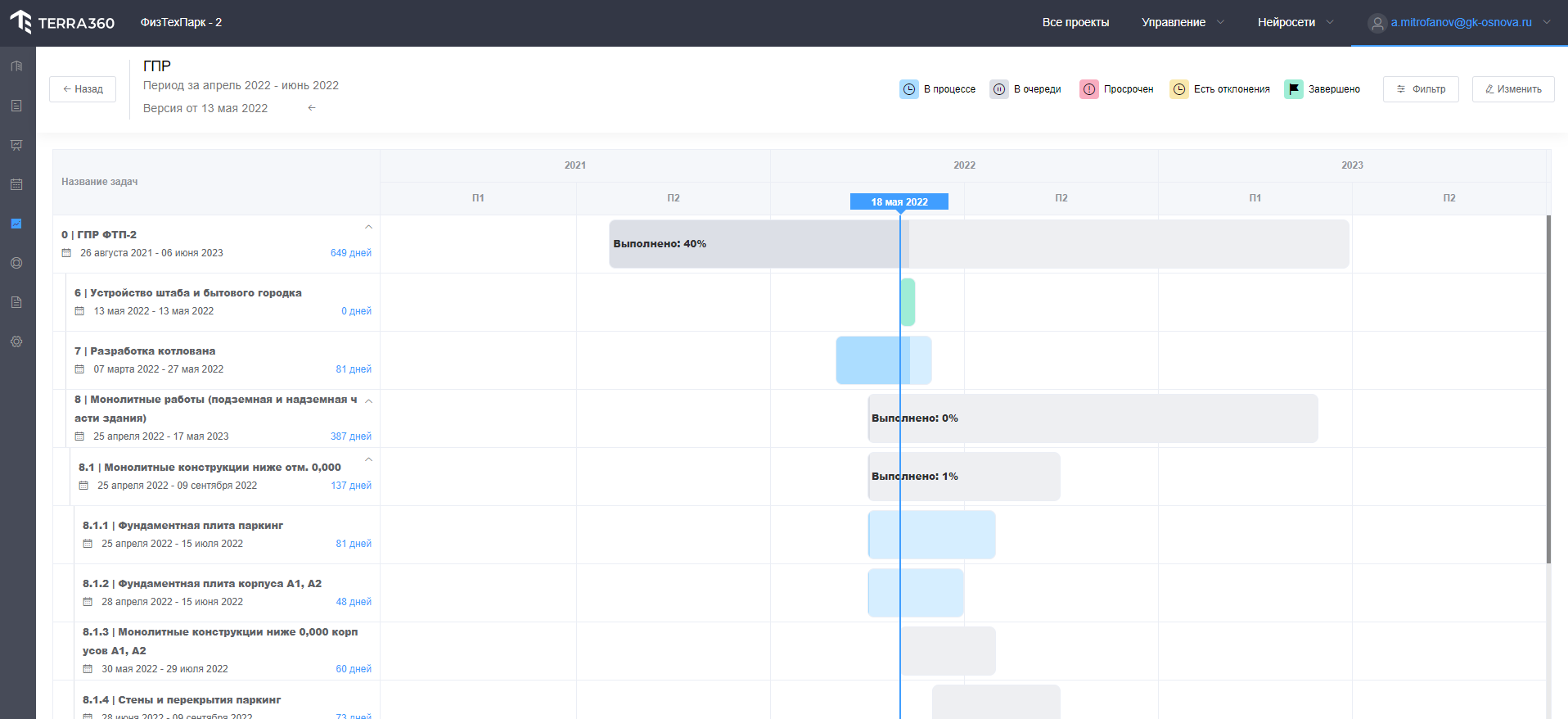Select the active chart sidebar icon

pos(16,224)
